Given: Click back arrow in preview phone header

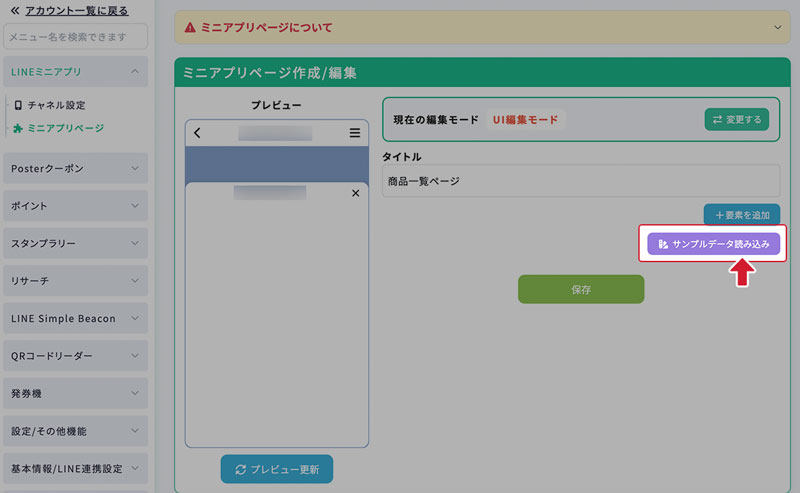Looking at the screenshot, I should pos(198,133).
